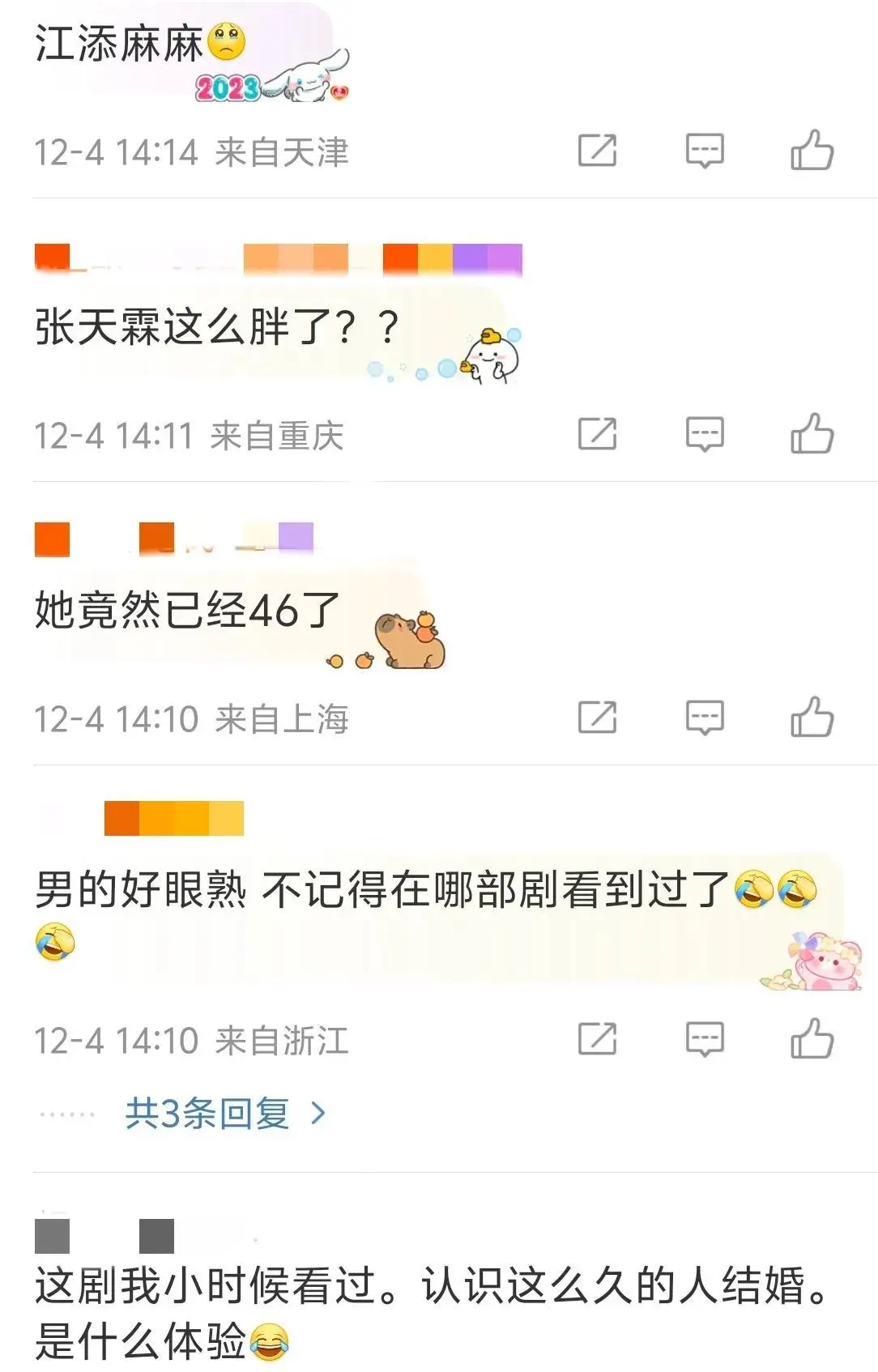Viewport: 878px width, 1372px height.
Task: Open the pixelated username above 她竟然已经46了
Action: click(x=173, y=539)
